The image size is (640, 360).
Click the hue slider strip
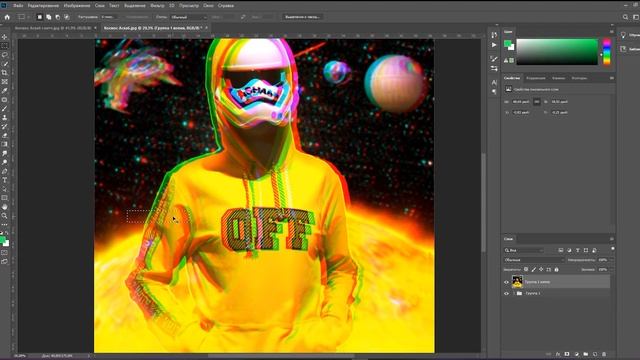point(607,52)
